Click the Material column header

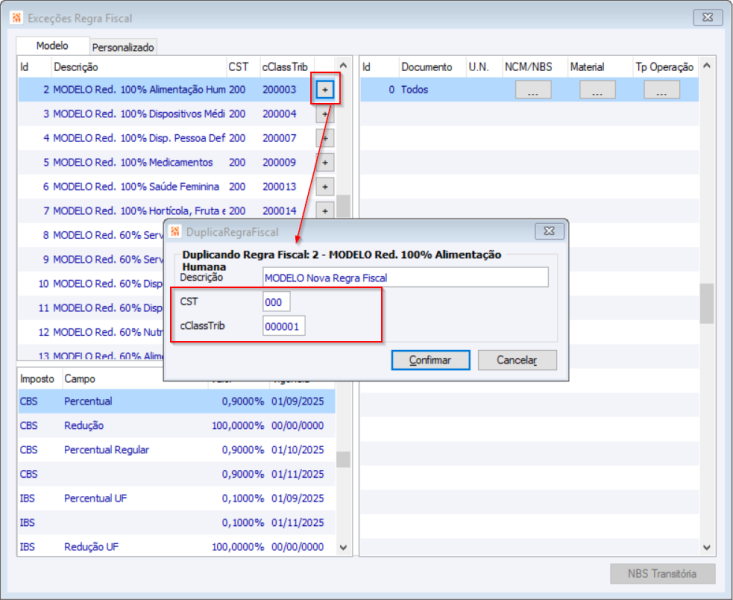coord(600,67)
